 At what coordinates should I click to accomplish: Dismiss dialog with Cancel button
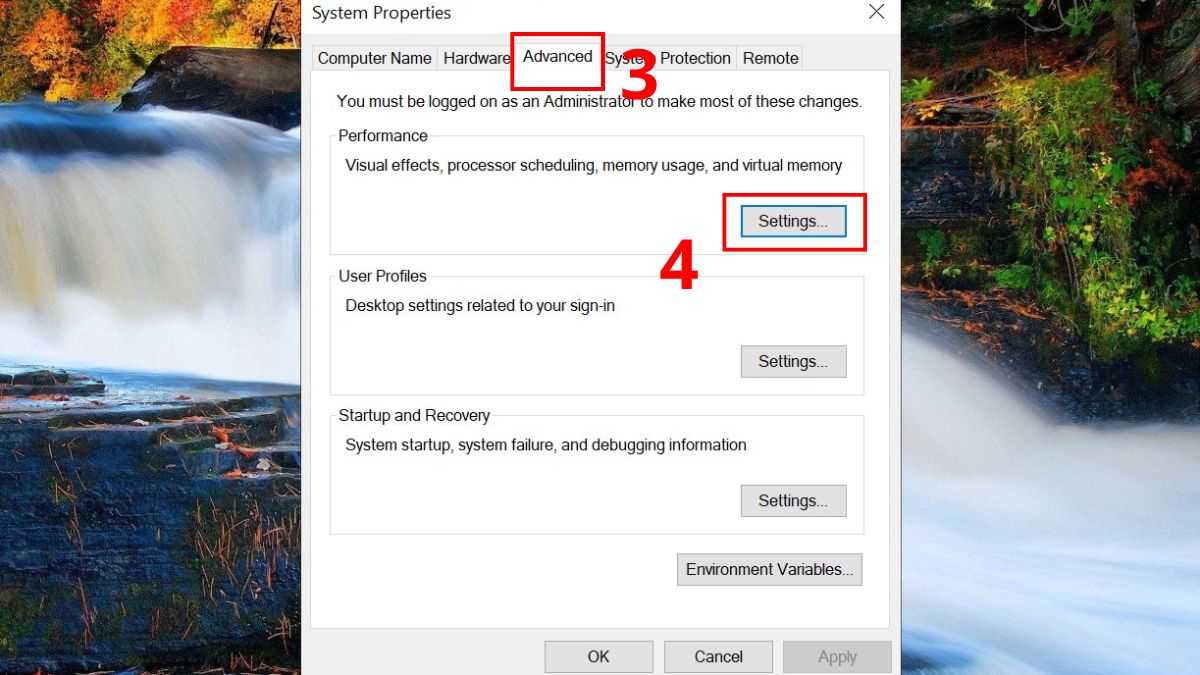[x=718, y=656]
